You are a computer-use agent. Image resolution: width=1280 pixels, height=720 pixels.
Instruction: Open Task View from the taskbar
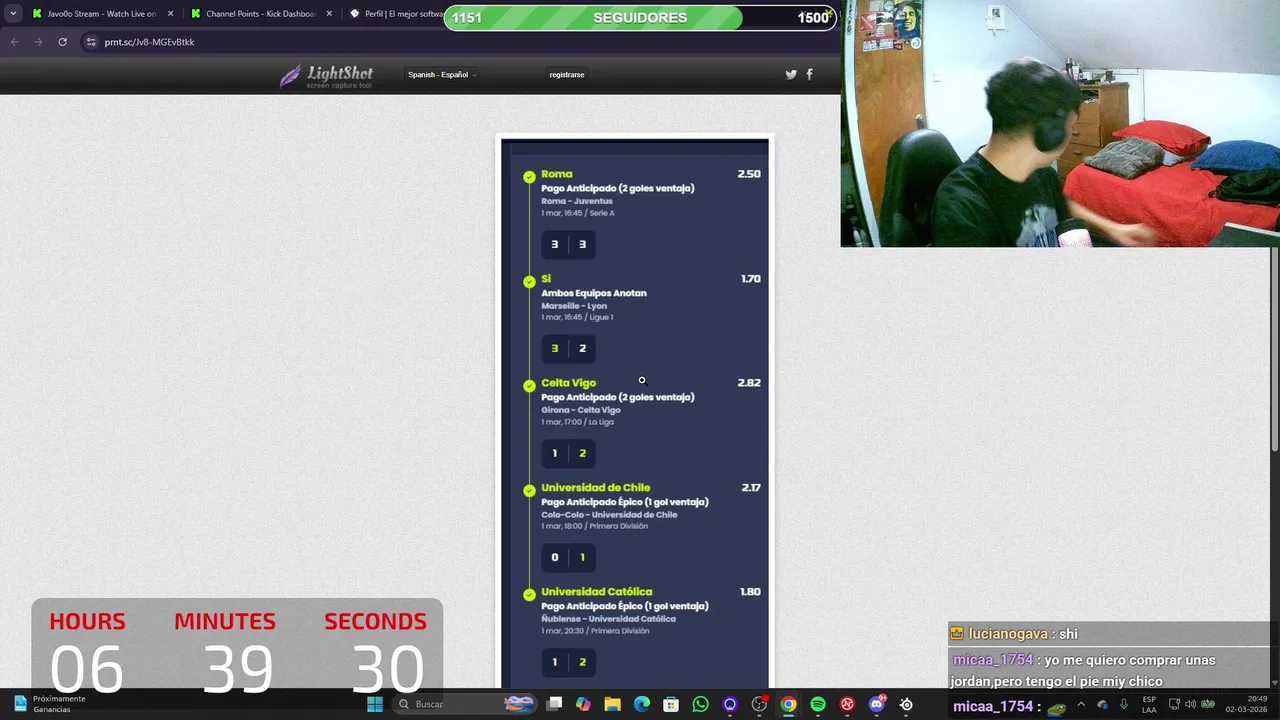(554, 704)
